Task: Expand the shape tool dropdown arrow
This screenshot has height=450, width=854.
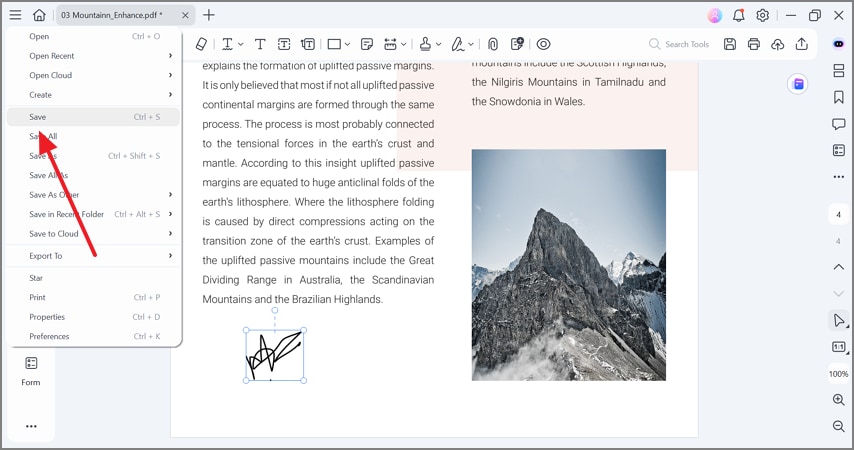Action: click(x=347, y=45)
